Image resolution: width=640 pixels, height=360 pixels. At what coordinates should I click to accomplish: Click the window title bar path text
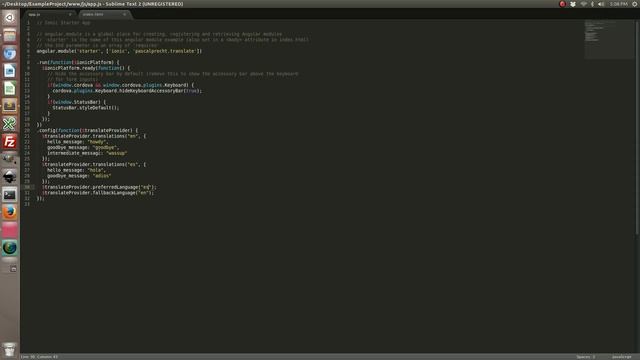tap(93, 4)
